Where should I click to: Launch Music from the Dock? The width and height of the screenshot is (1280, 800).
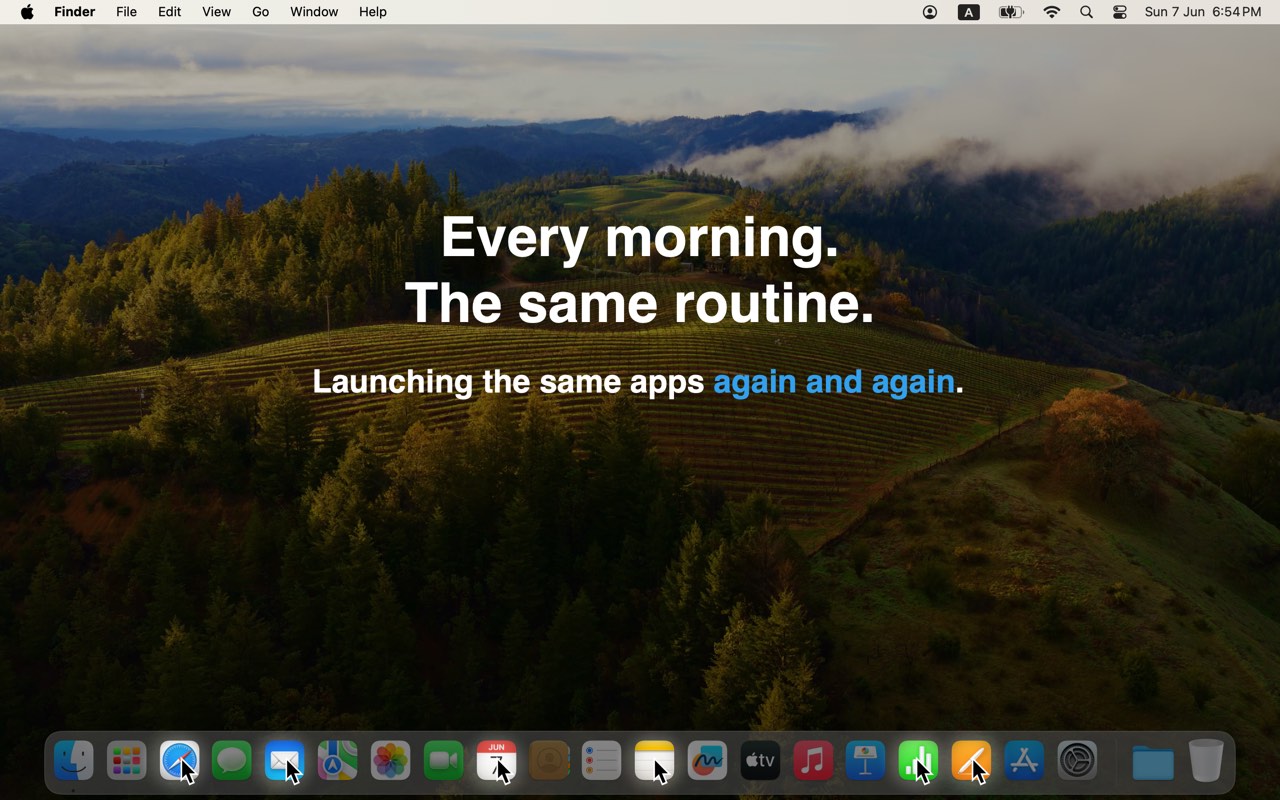(813, 762)
